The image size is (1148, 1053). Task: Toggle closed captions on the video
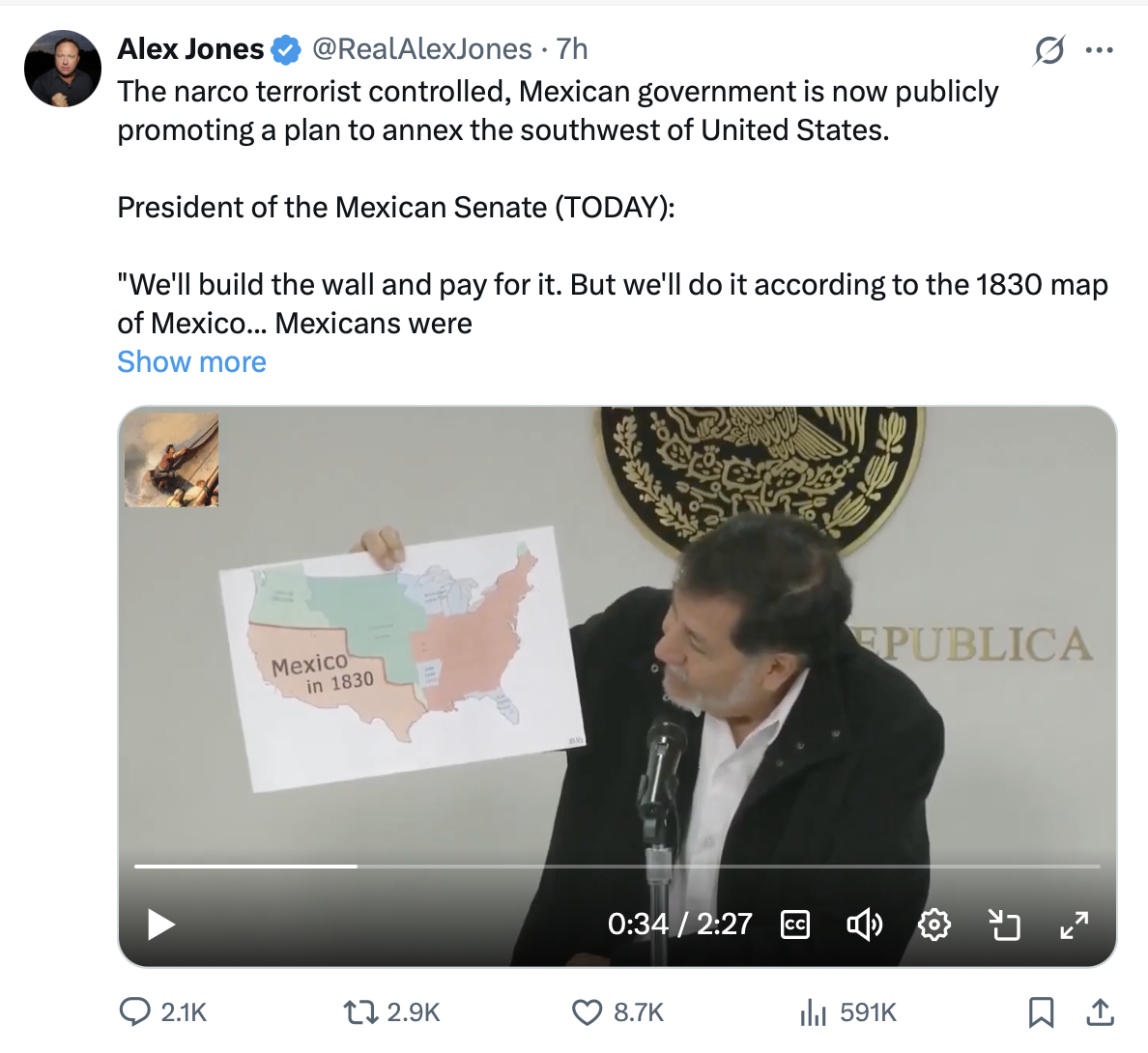point(795,925)
